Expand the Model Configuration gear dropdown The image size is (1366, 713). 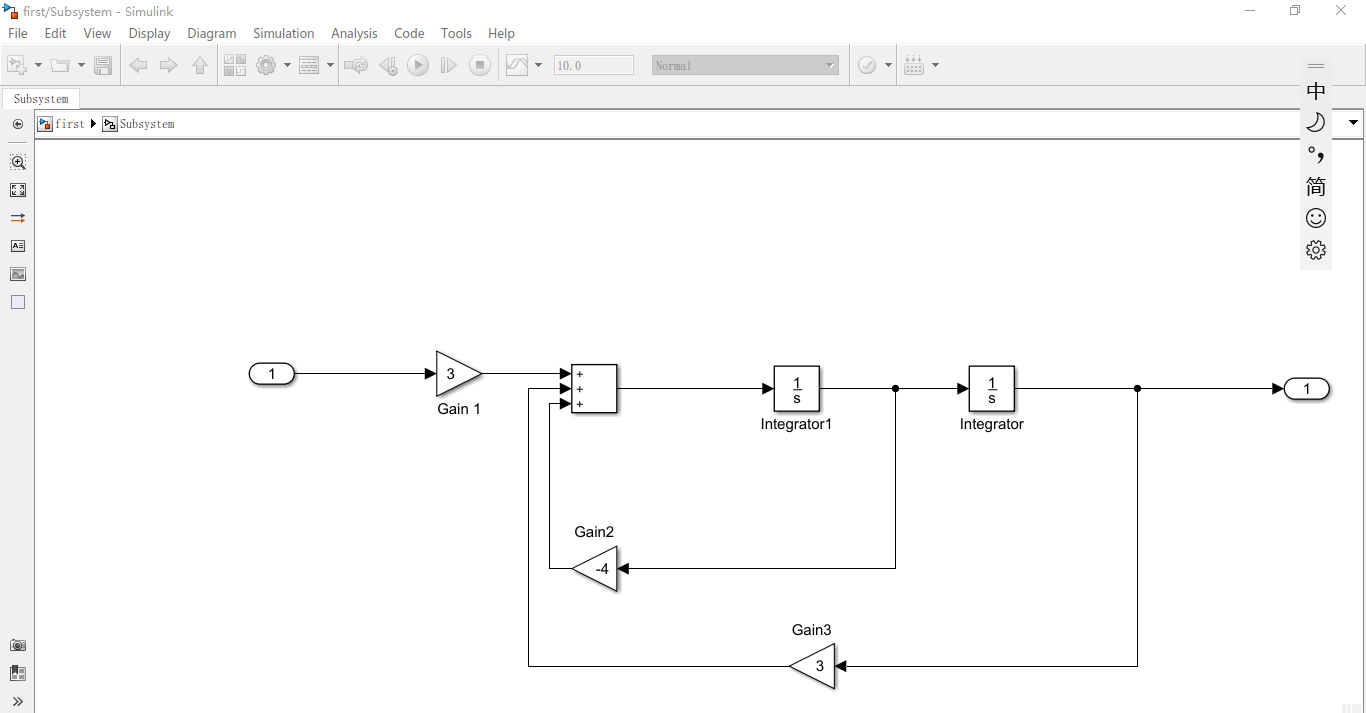[287, 65]
